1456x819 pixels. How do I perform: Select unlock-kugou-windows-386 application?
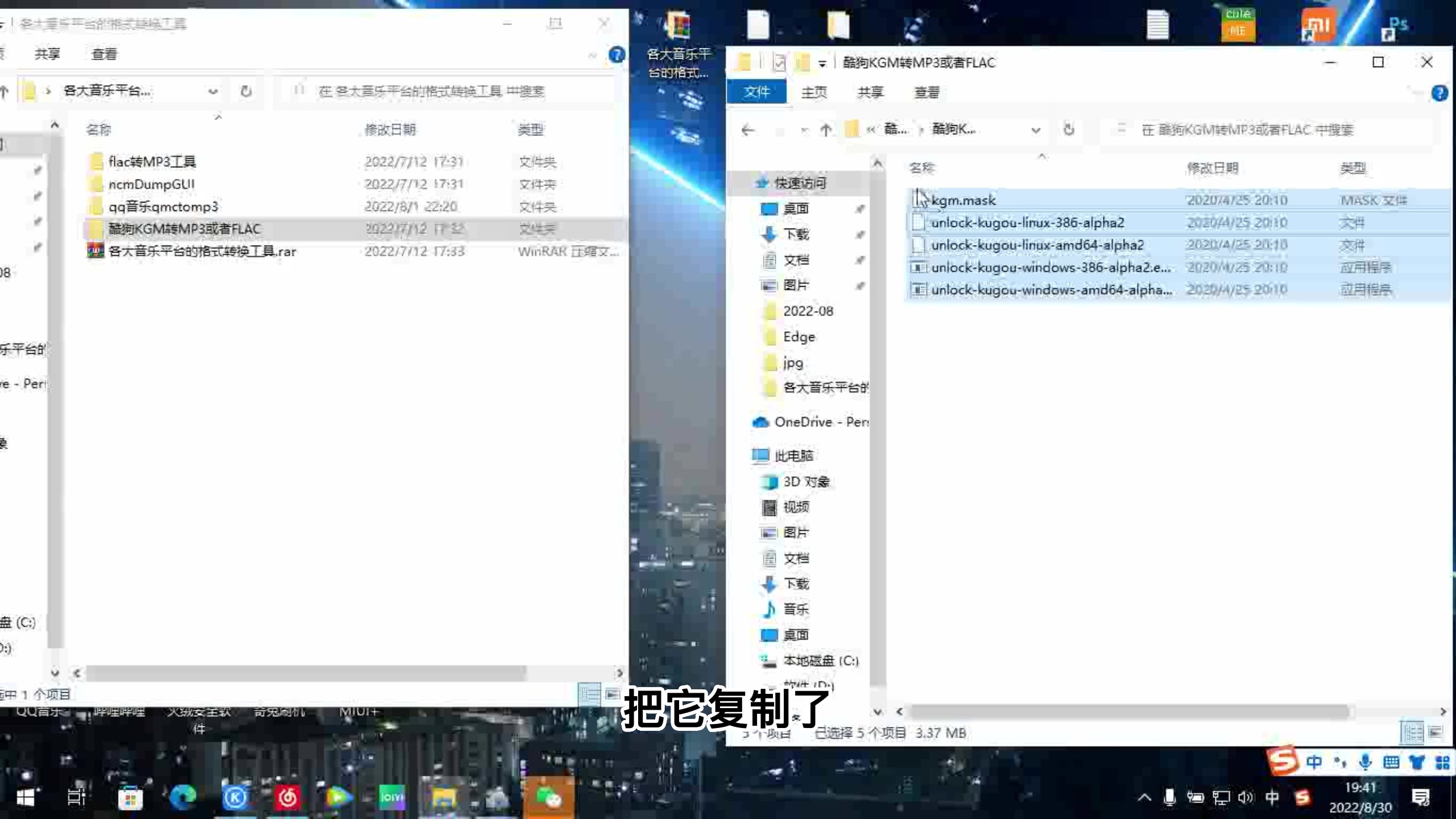[x=1051, y=267]
